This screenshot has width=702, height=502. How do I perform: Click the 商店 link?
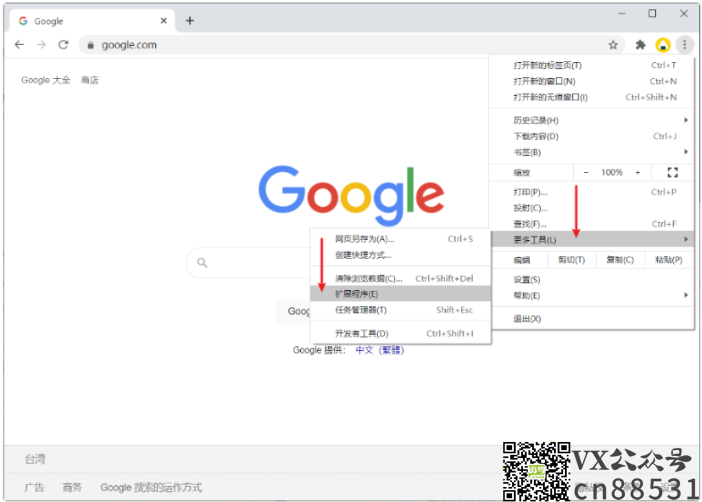click(x=90, y=80)
